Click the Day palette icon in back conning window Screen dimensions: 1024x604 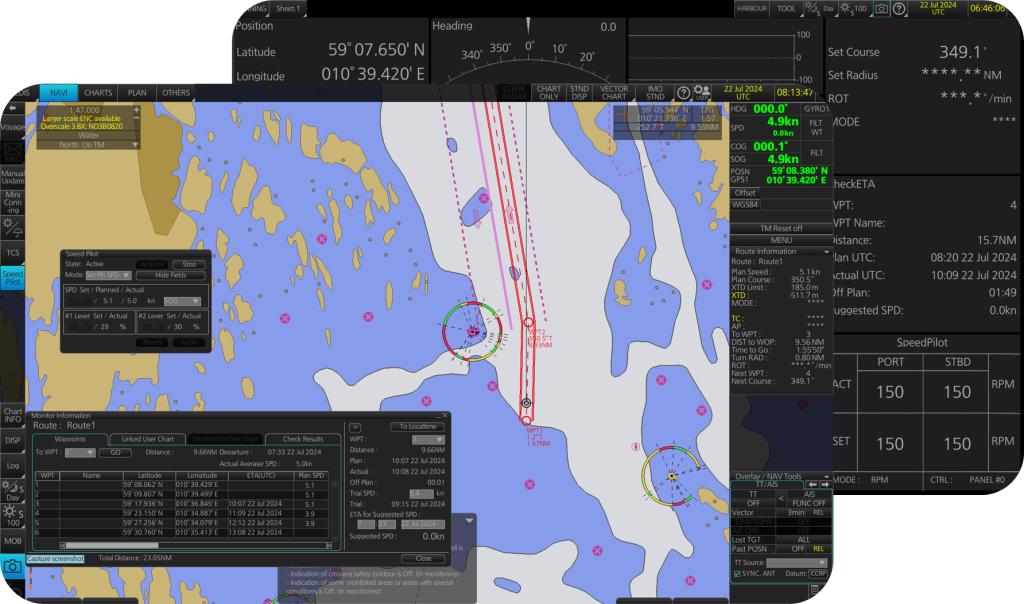tap(819, 8)
